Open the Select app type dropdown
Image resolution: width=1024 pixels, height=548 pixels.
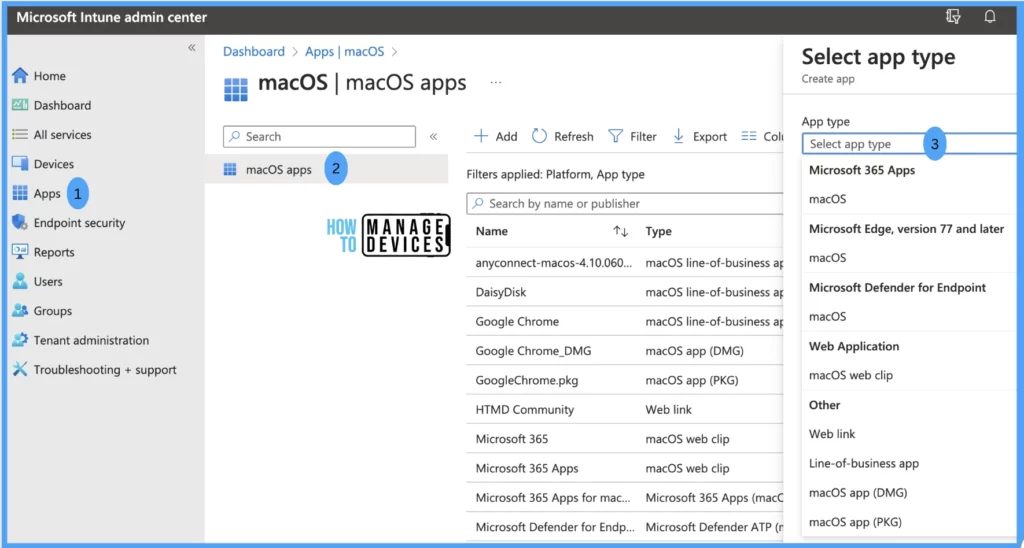point(909,144)
